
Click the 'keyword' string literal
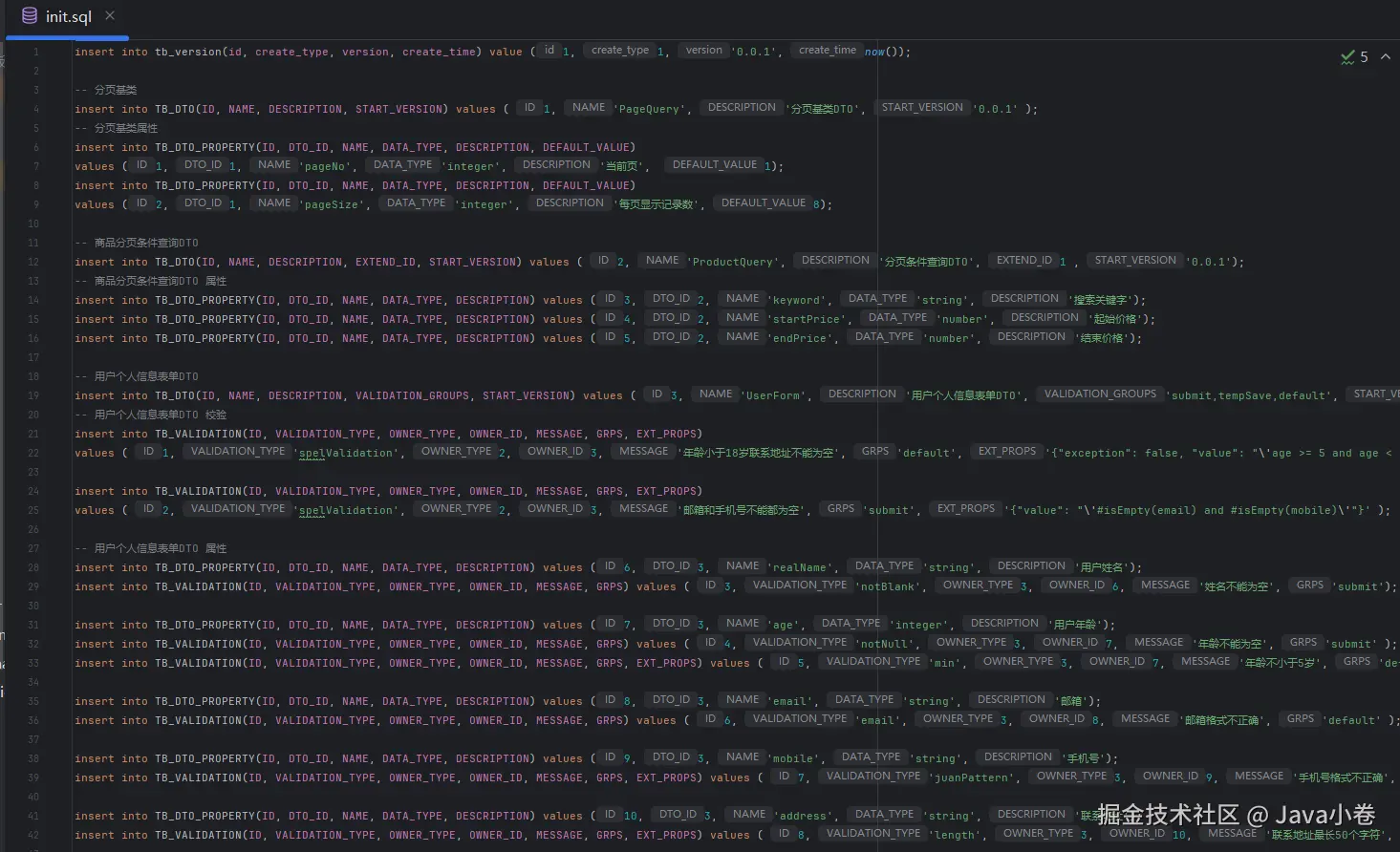(797, 300)
